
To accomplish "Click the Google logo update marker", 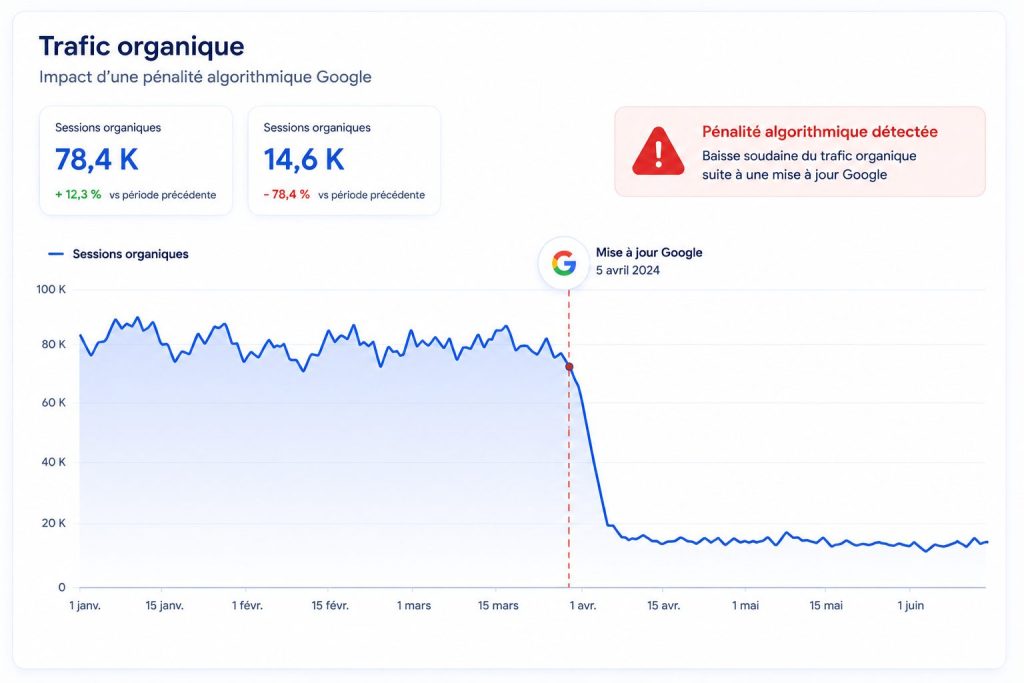I will pyautogui.click(x=564, y=263).
